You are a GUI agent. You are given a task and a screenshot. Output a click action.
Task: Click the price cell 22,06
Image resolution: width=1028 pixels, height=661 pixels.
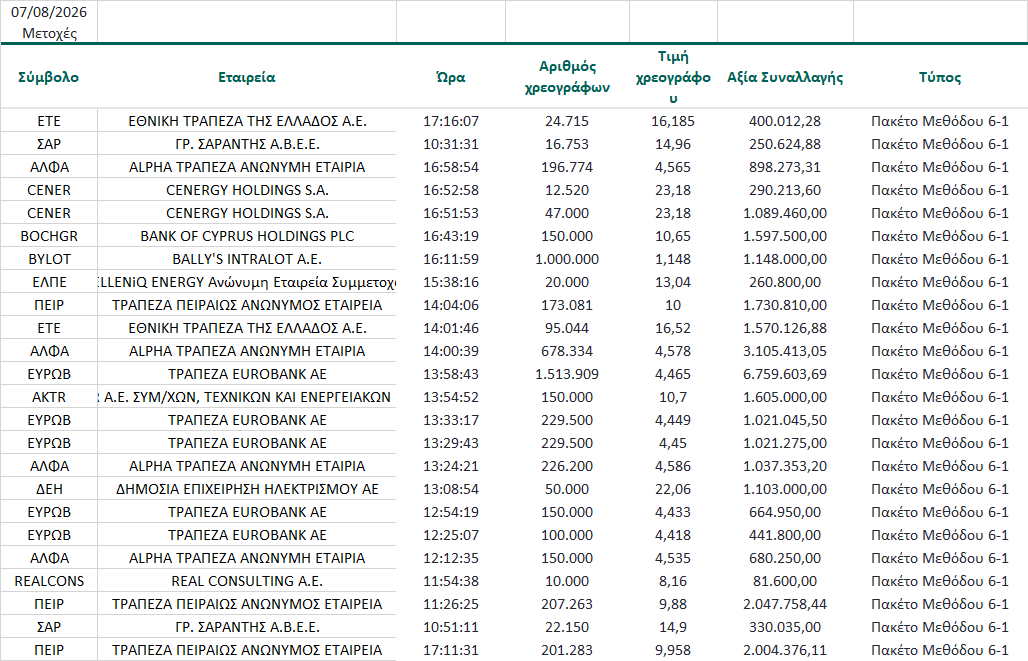673,489
